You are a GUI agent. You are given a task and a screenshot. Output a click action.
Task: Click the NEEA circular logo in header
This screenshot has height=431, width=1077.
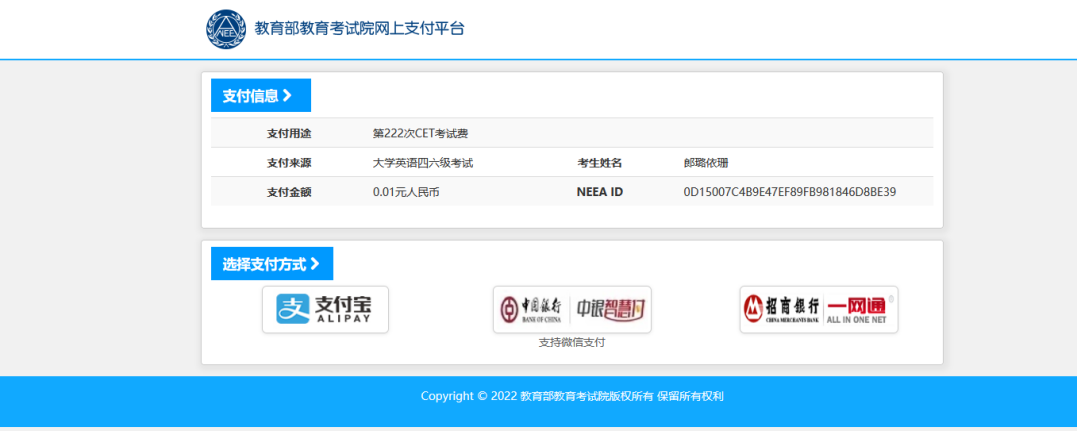[226, 29]
